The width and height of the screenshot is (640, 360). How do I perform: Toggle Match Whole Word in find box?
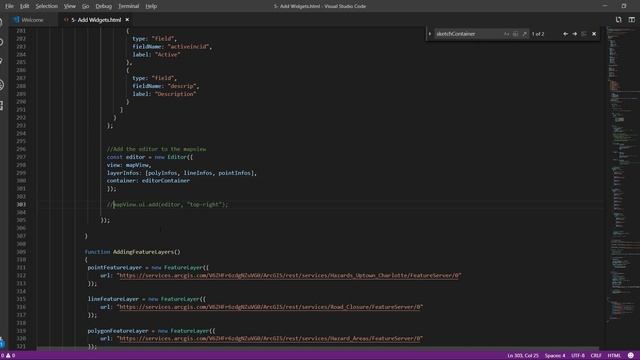click(516, 34)
